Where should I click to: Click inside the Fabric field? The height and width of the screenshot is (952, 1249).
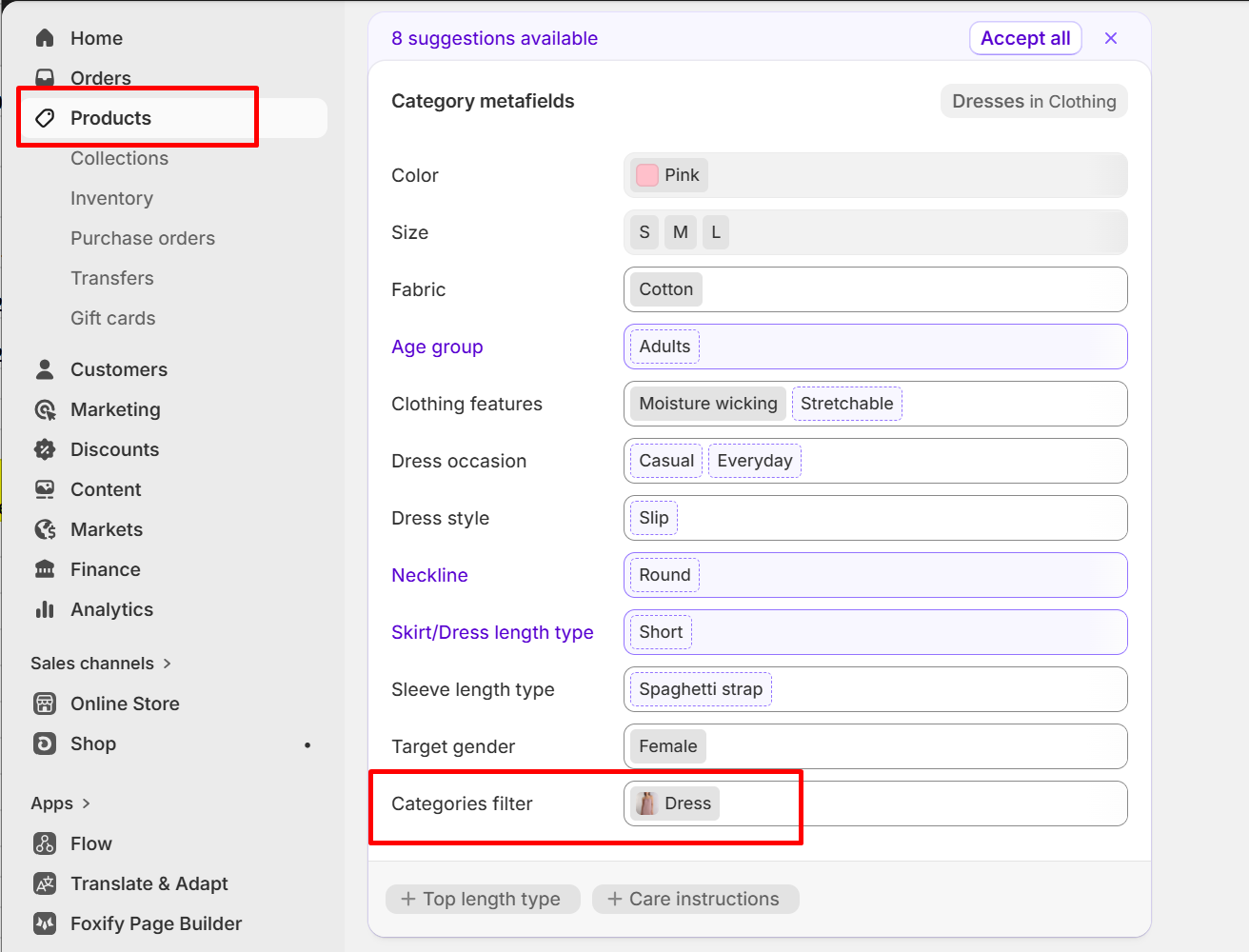click(876, 289)
